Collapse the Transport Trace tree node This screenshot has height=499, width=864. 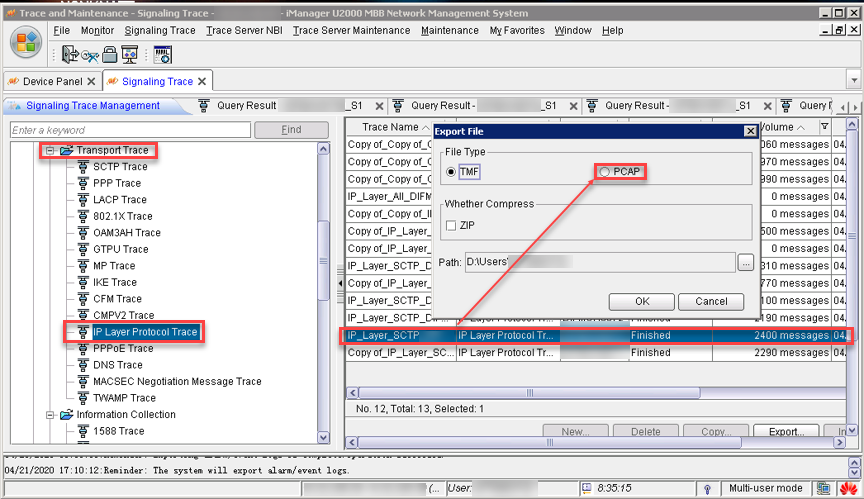coord(49,150)
